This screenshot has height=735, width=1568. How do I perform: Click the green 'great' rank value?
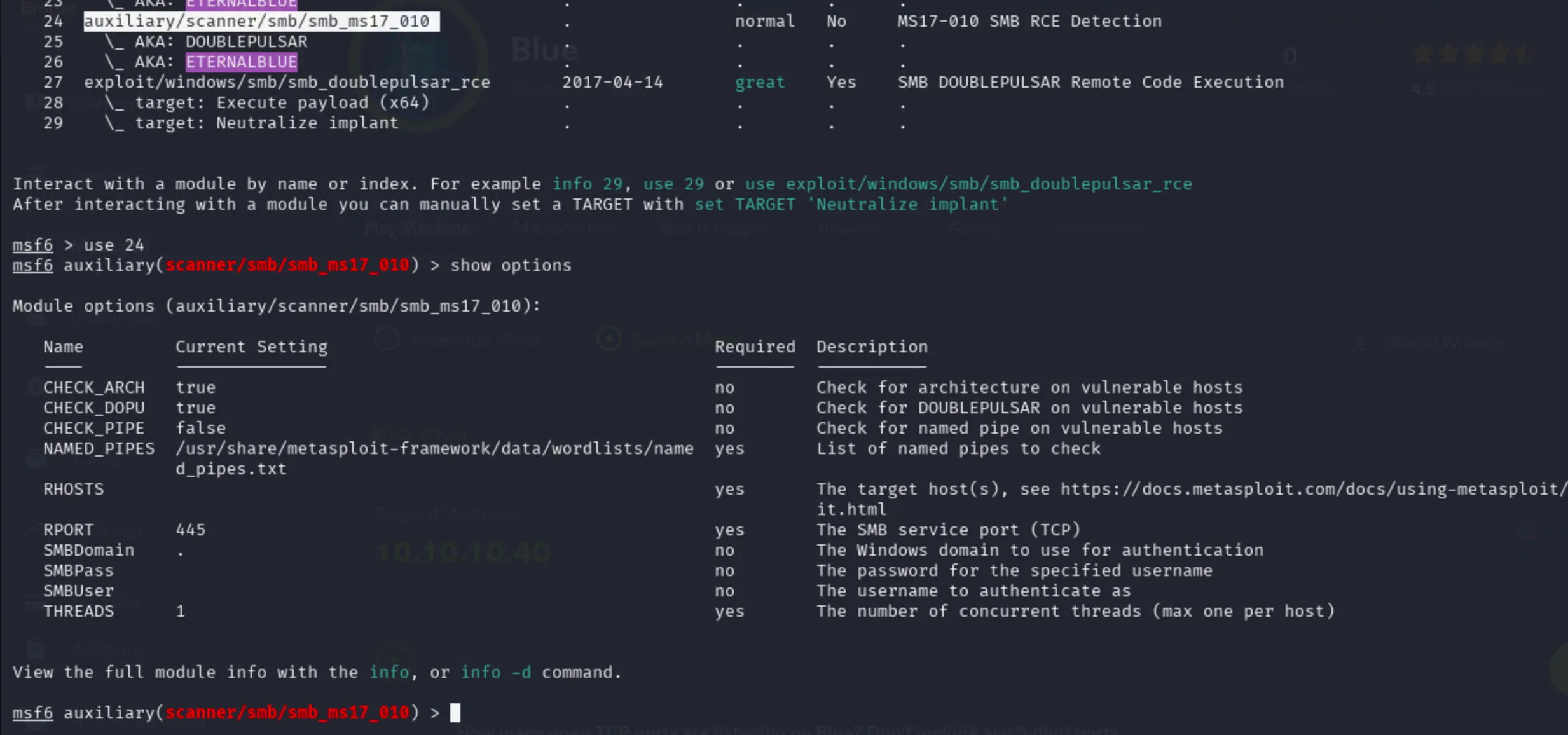[760, 83]
